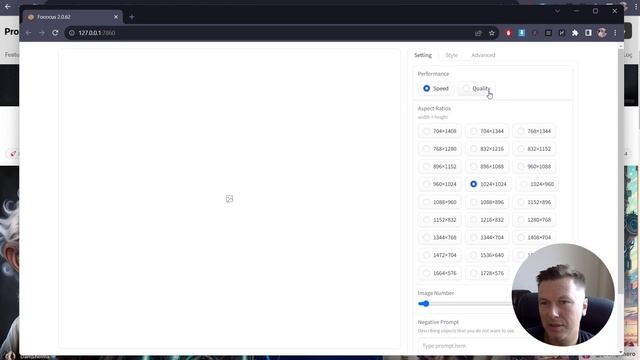Screen dimensions: 640x360
Task: Select Speed performance option
Action: [x=436, y=89]
